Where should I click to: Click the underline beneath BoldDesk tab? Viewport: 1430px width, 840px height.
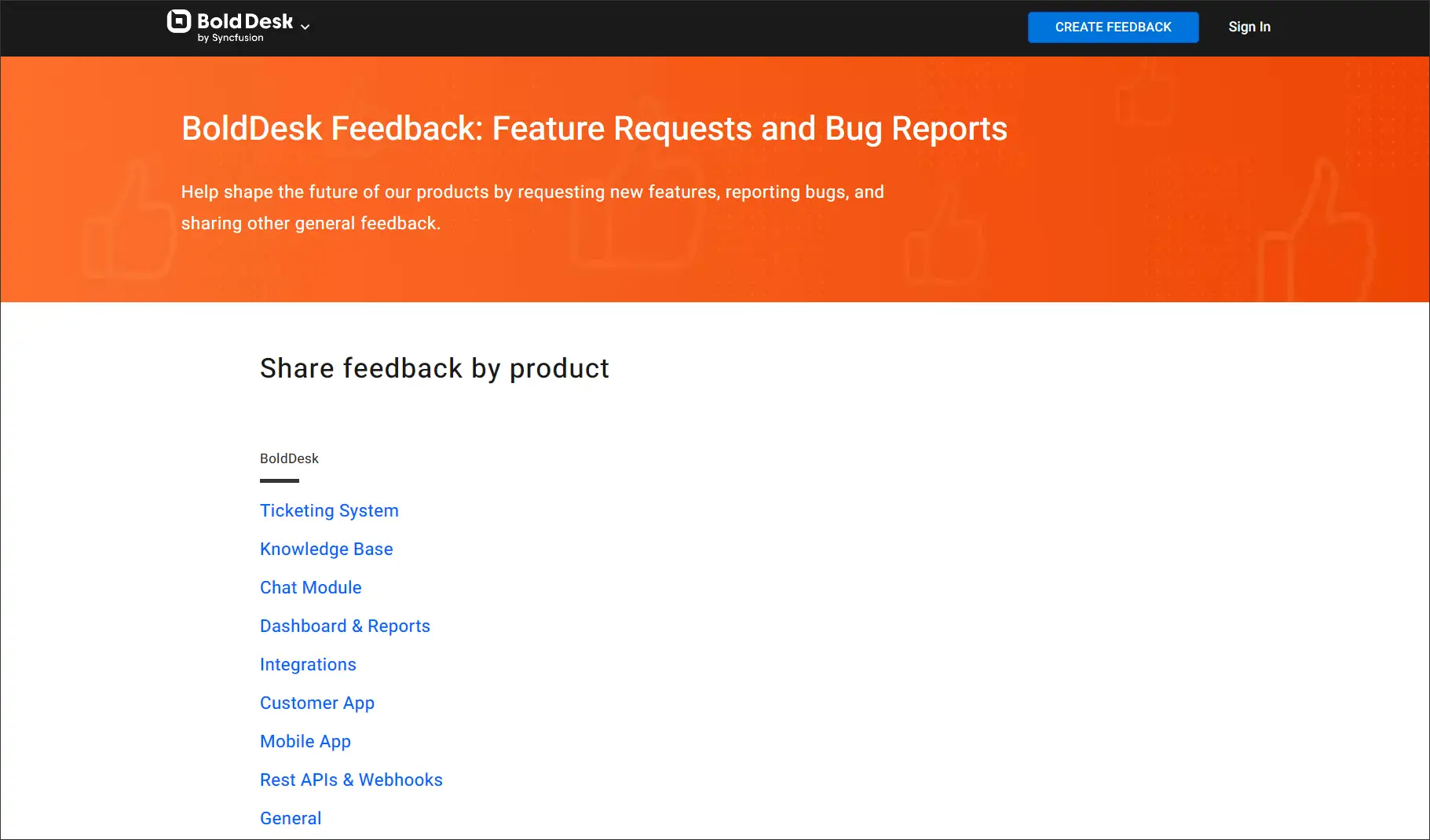[x=279, y=480]
